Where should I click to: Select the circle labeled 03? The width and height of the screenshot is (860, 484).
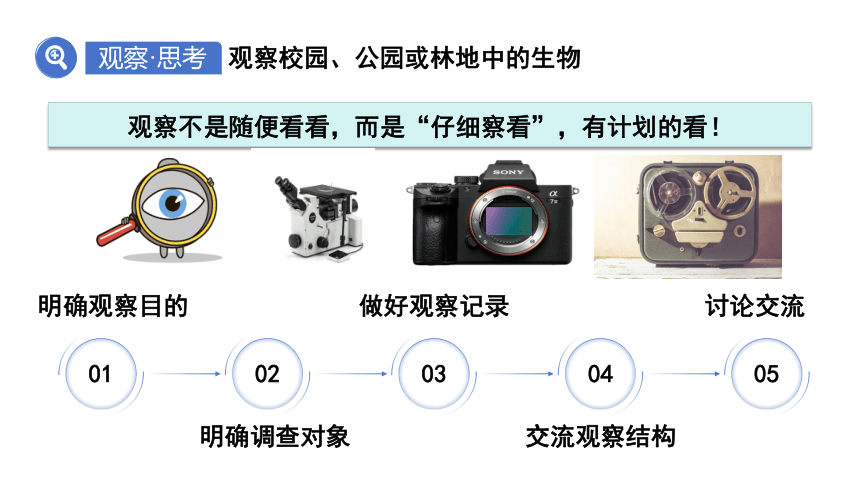click(433, 374)
